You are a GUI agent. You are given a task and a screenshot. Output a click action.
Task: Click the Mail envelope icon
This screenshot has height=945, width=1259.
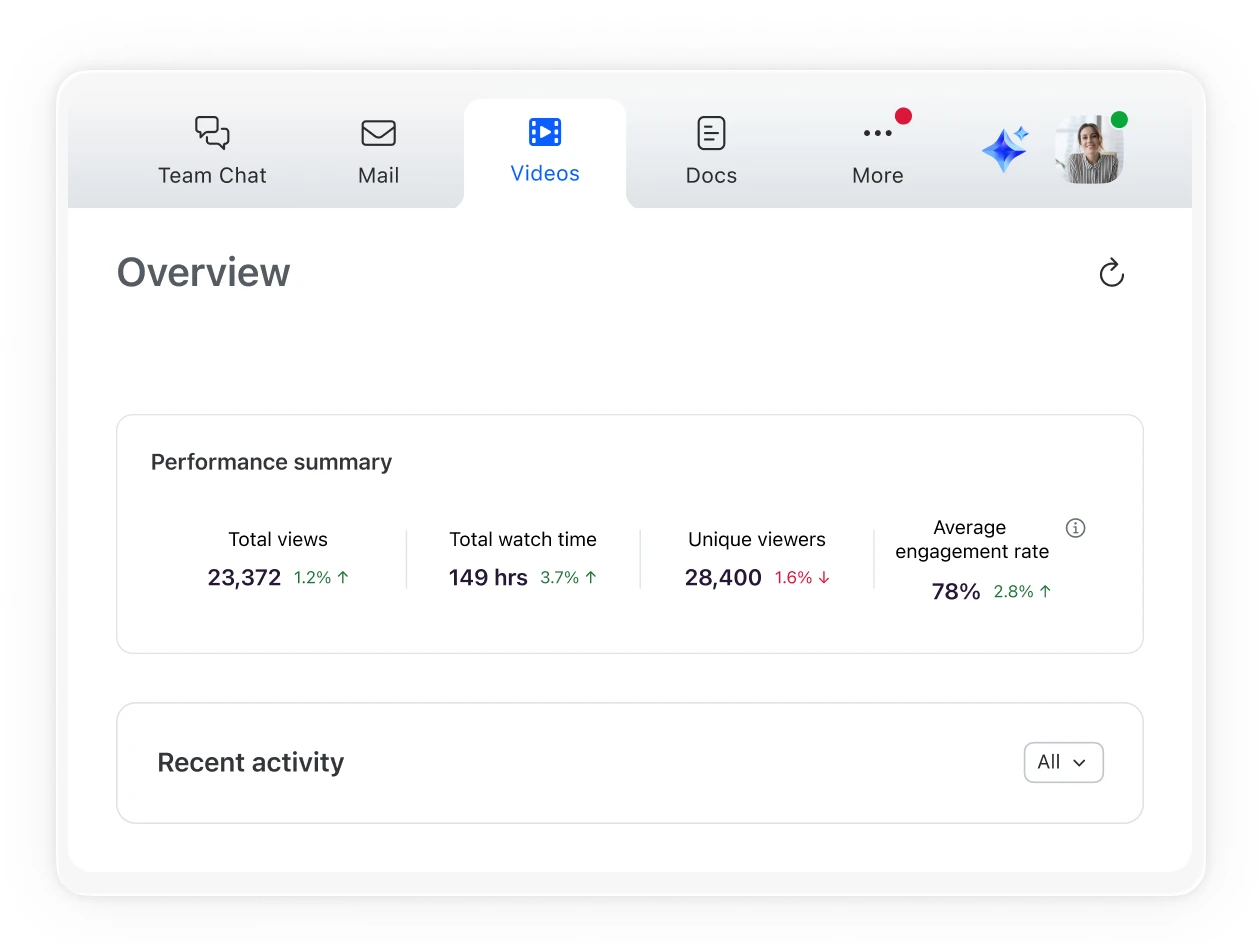pyautogui.click(x=378, y=133)
